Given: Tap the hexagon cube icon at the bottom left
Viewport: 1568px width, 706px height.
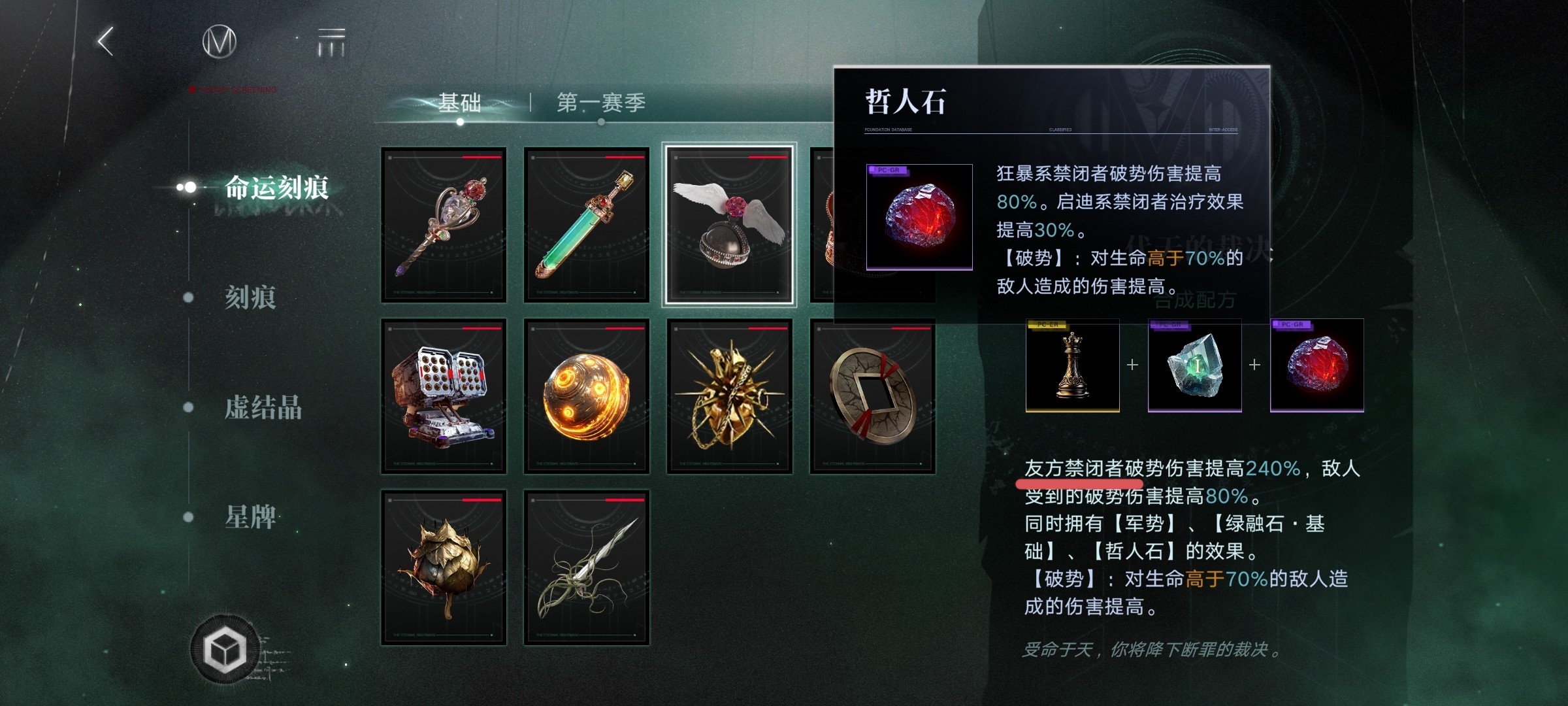Looking at the screenshot, I should click(225, 650).
